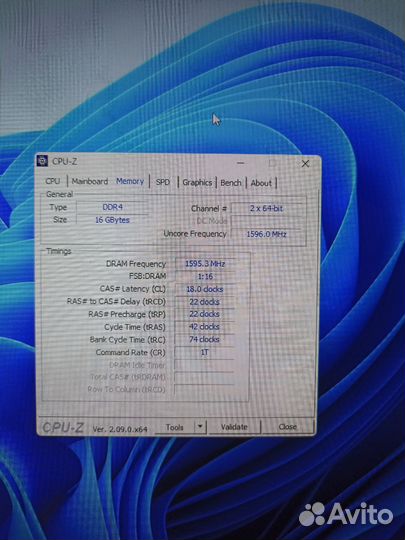This screenshot has height=540, width=405.
Task: Open the SPD tab
Action: [163, 182]
